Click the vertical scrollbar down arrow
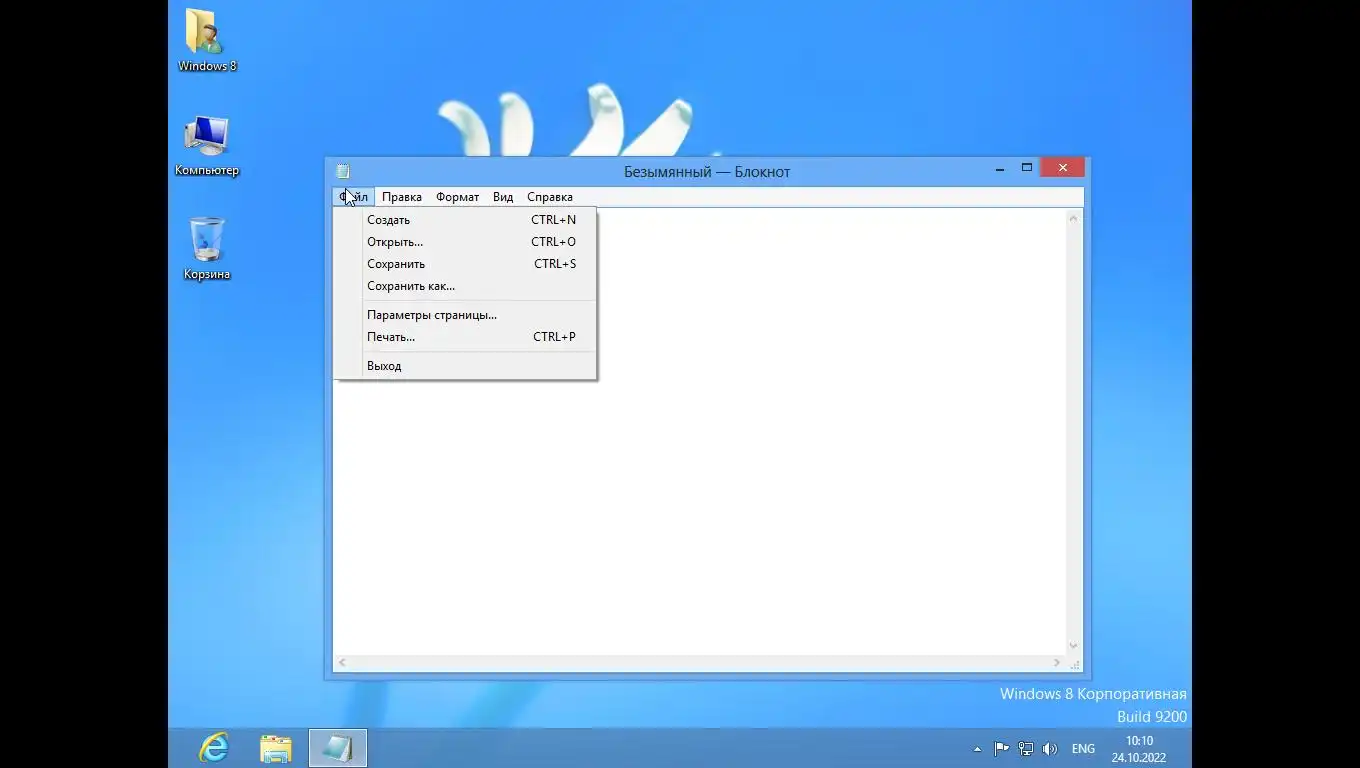Image resolution: width=1360 pixels, height=768 pixels. coord(1074,646)
